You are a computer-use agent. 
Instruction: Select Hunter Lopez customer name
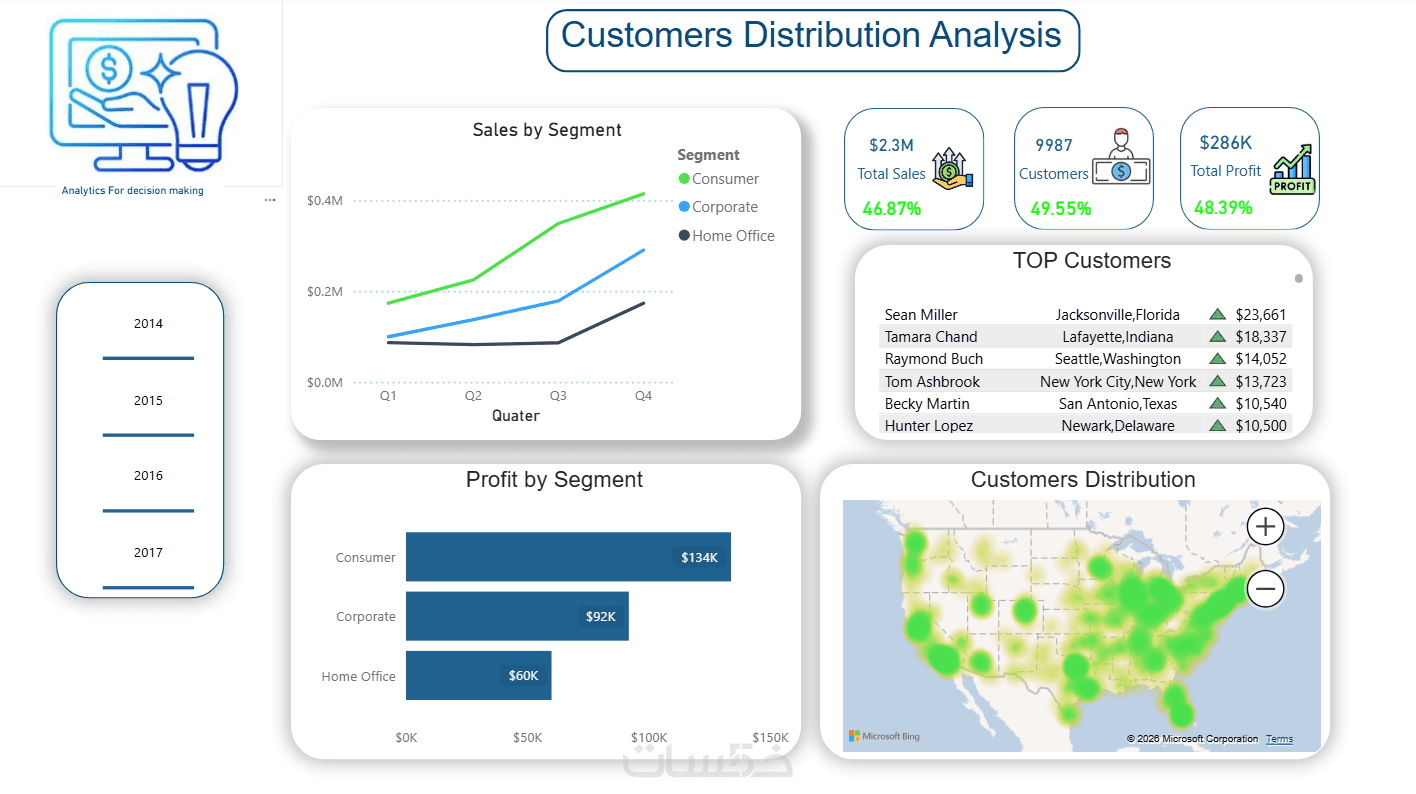tap(929, 426)
